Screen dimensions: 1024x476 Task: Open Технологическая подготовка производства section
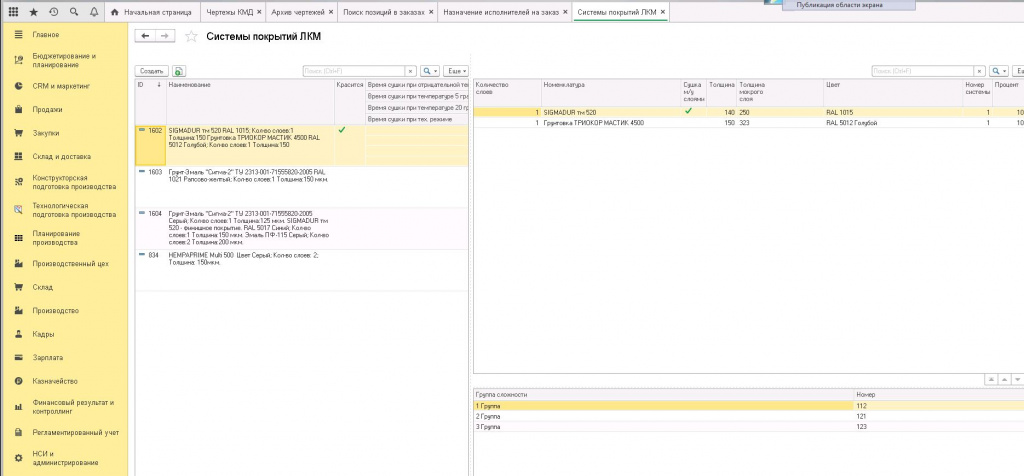74,210
